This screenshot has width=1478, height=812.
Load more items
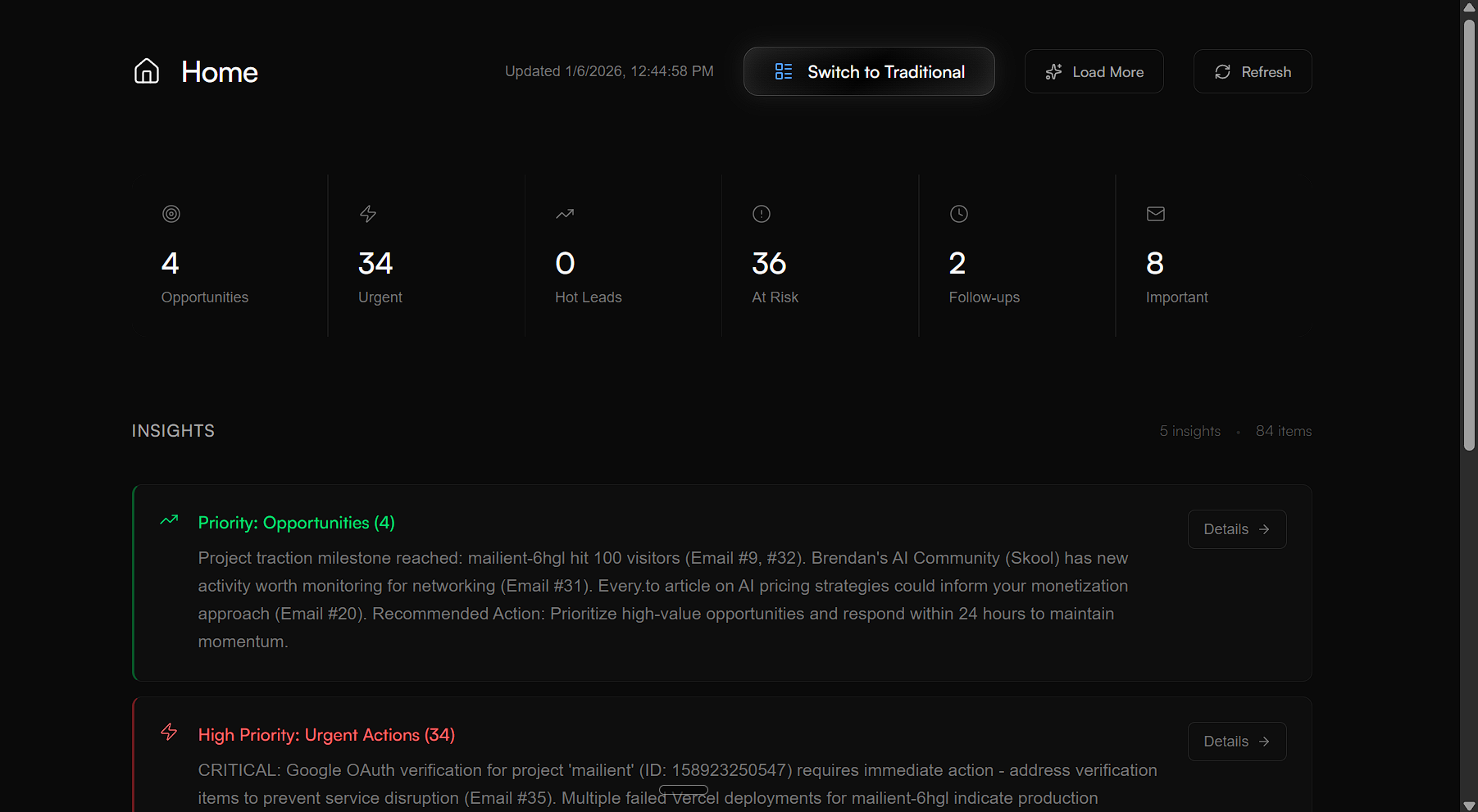coord(1094,71)
